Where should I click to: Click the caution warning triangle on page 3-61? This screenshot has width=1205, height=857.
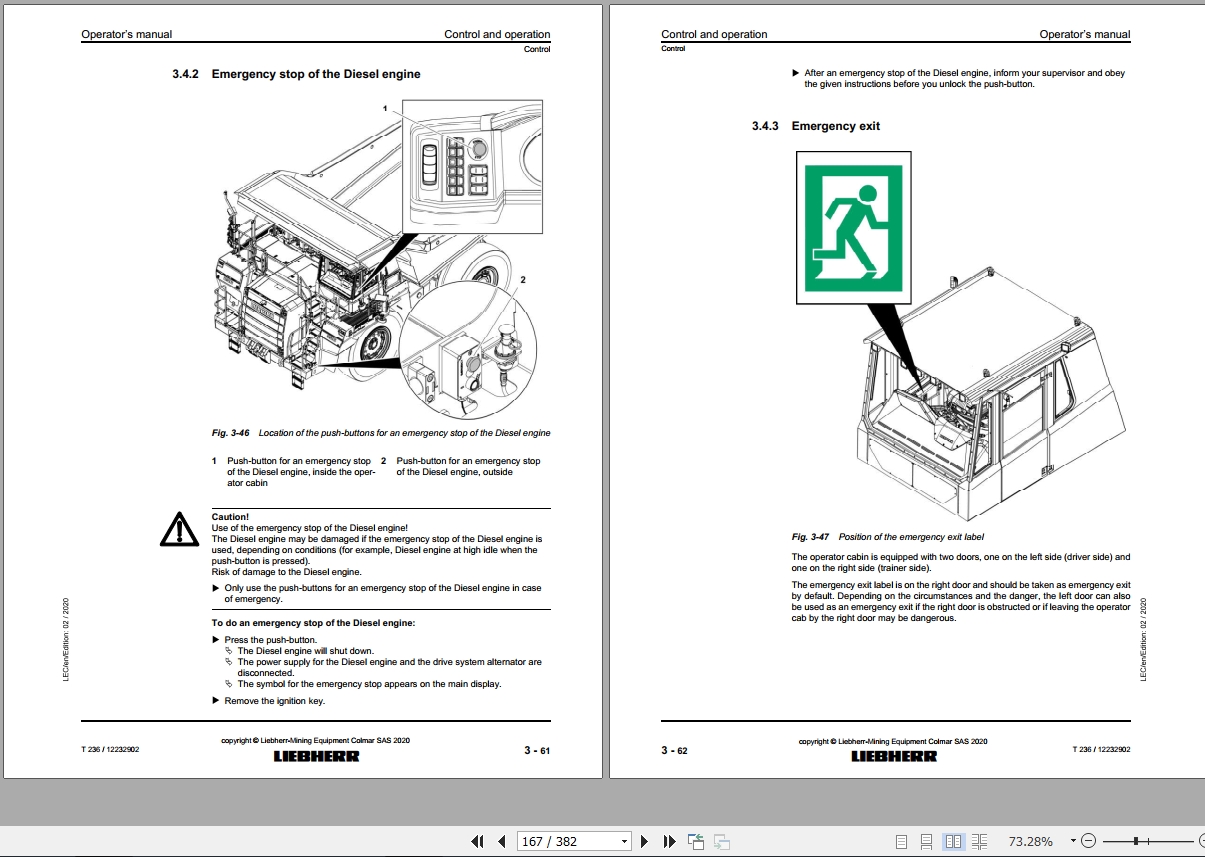click(179, 529)
